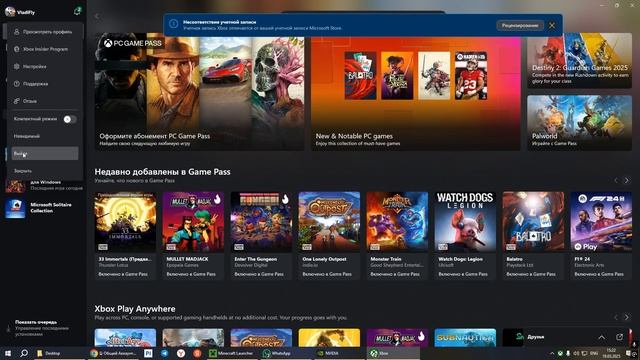Show hidden system tray icons
The image size is (640, 360).
click(x=552, y=353)
